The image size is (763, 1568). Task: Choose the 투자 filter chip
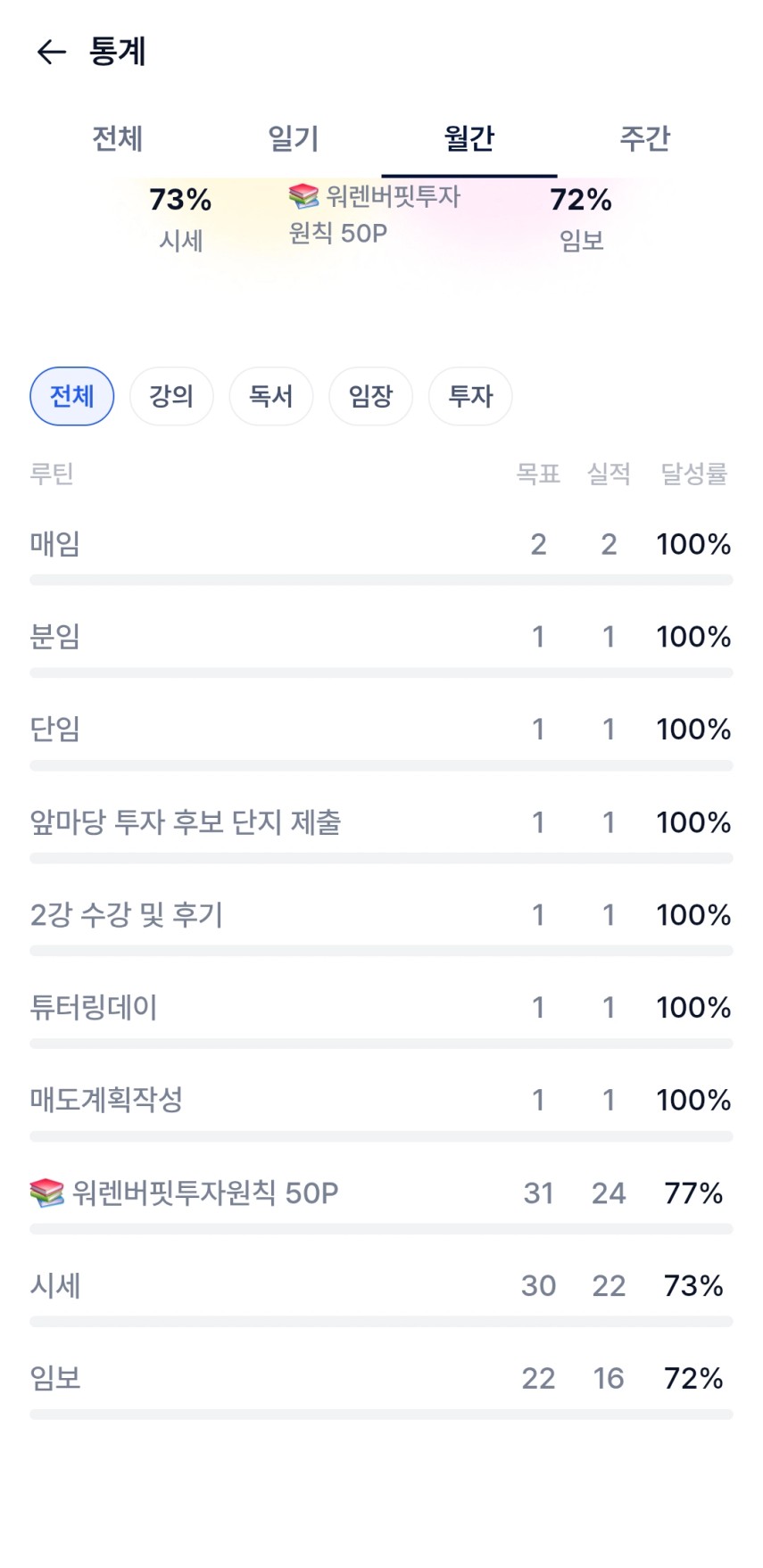coord(470,396)
